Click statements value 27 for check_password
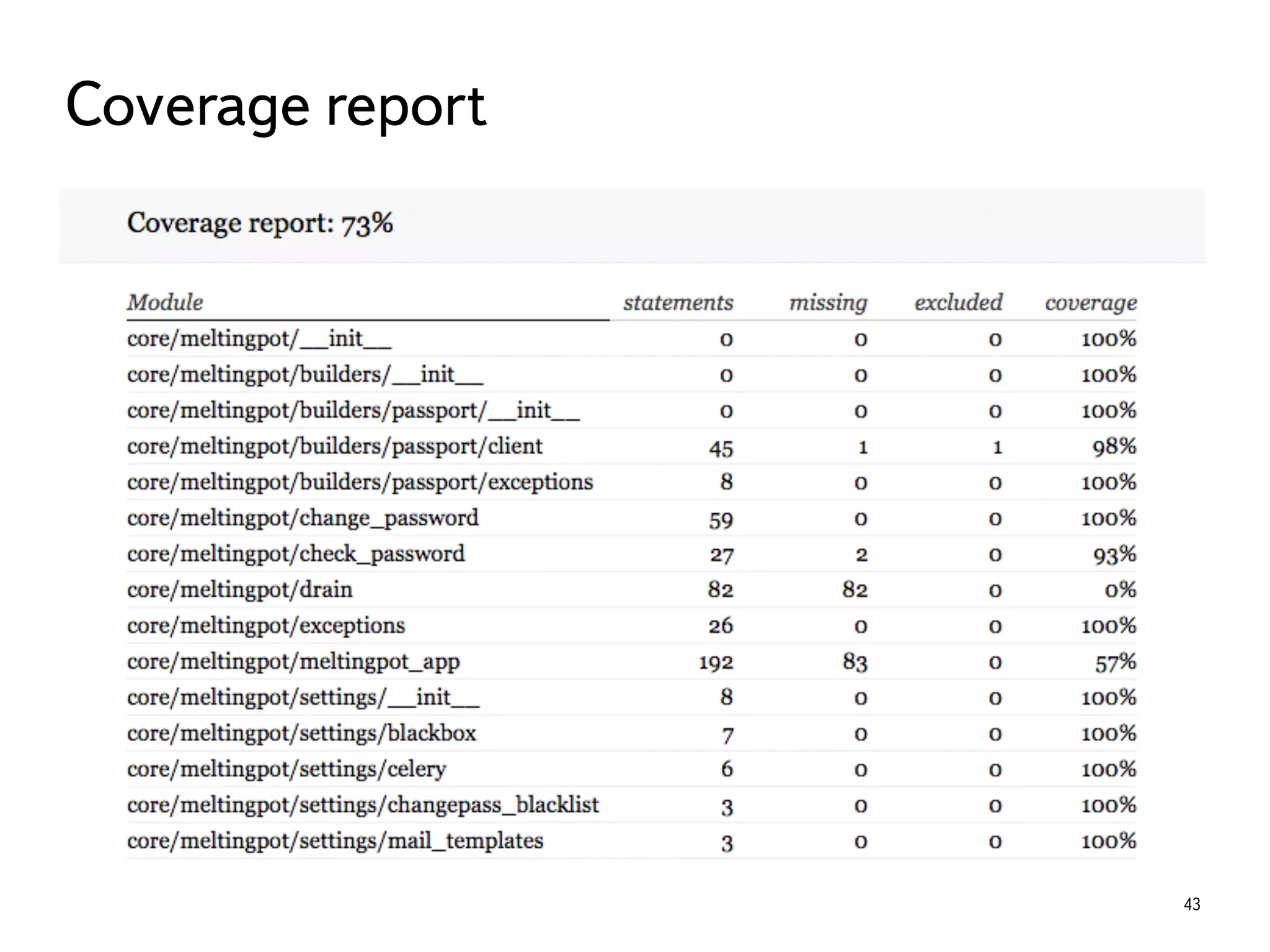 [x=722, y=555]
